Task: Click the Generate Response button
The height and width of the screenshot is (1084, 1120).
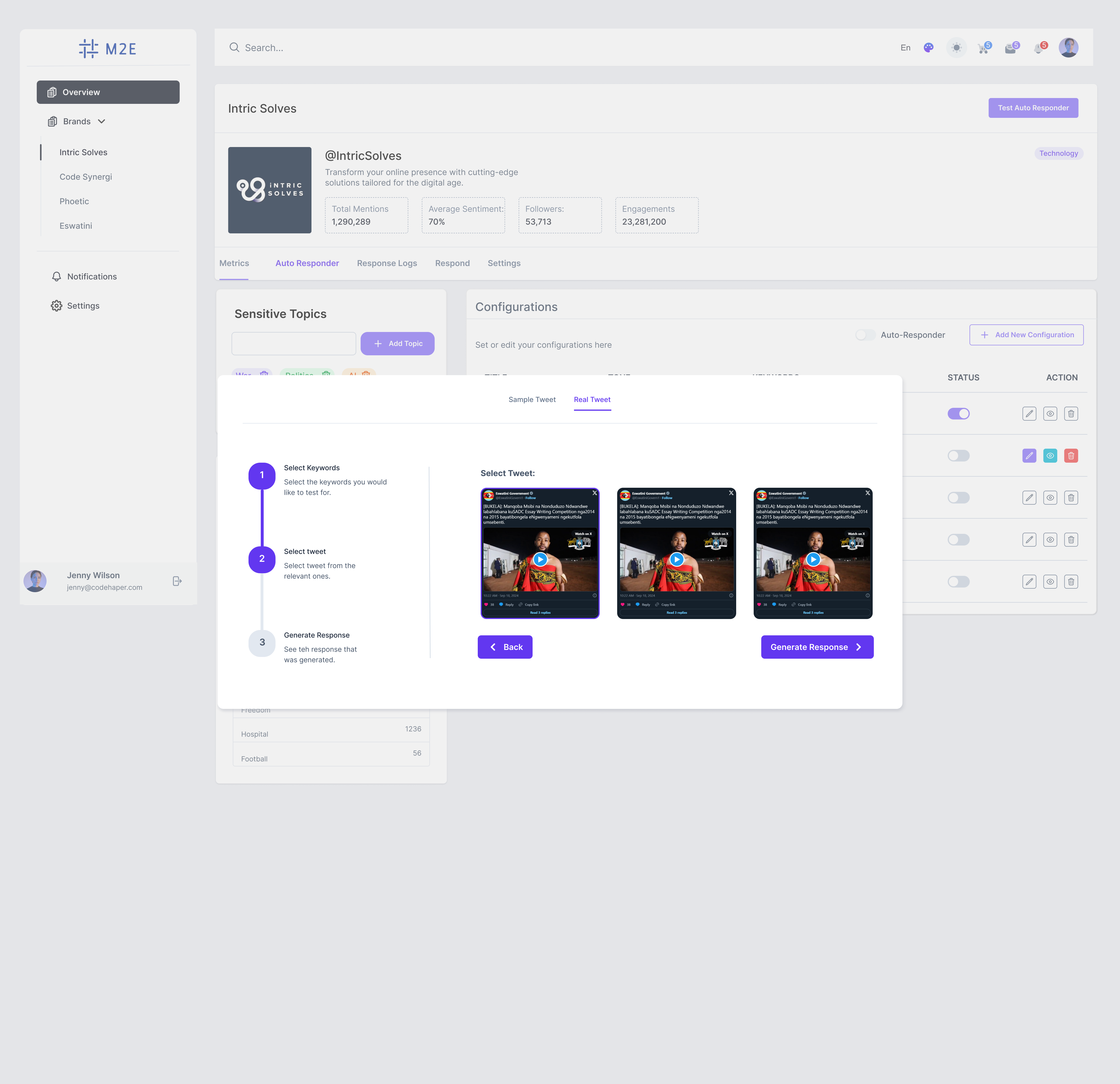Action: (817, 647)
